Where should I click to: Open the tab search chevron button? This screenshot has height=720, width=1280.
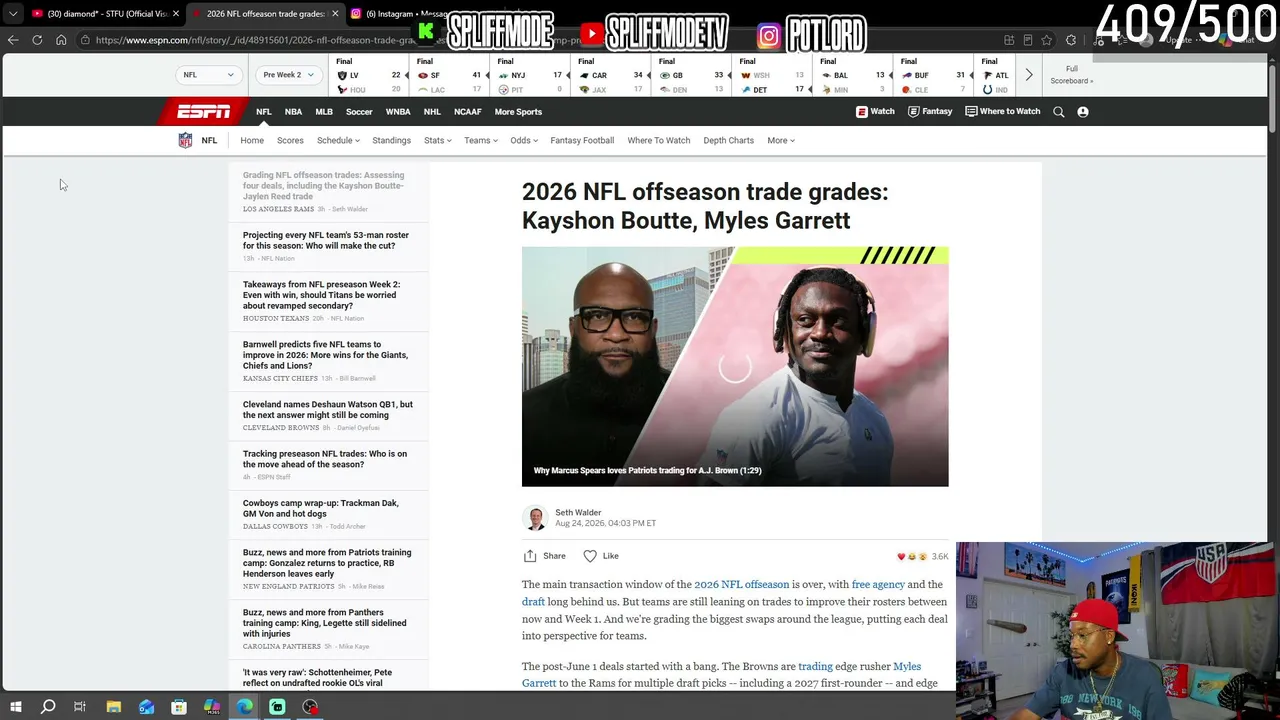[13, 14]
